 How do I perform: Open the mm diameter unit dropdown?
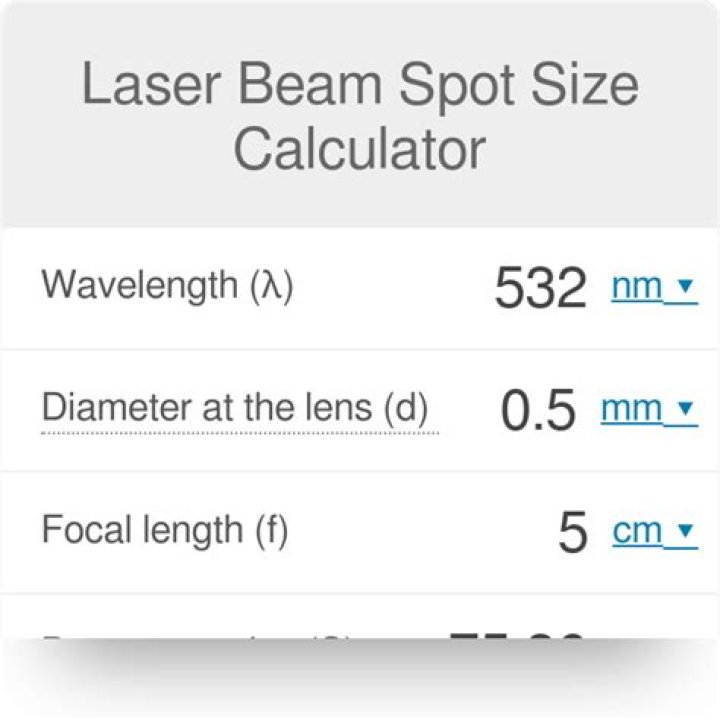631,409
